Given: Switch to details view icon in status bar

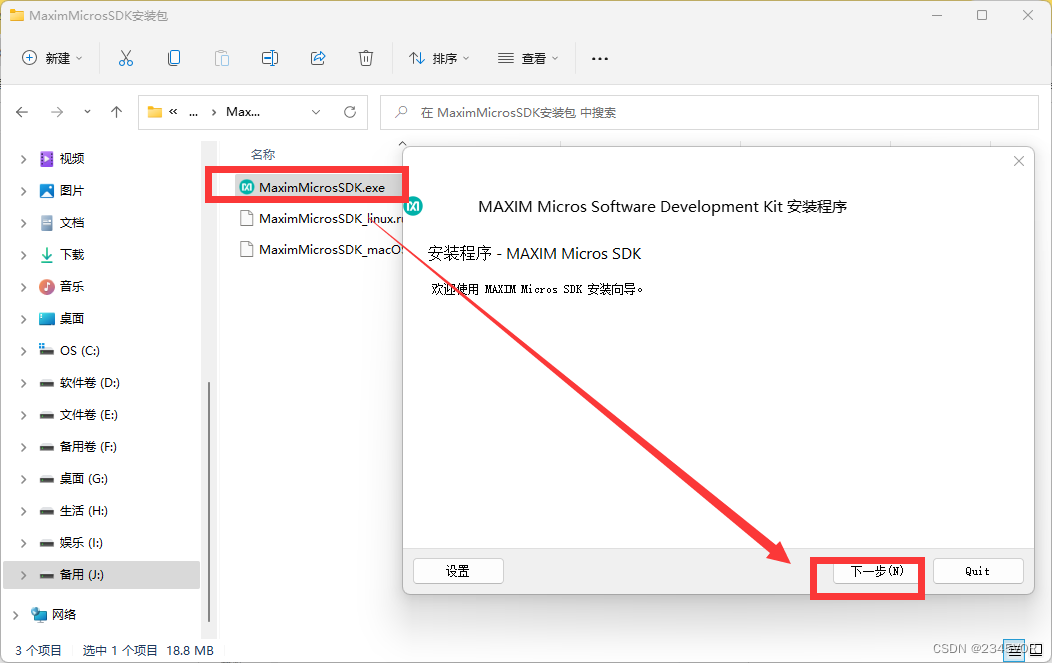Looking at the screenshot, I should click(x=1014, y=650).
